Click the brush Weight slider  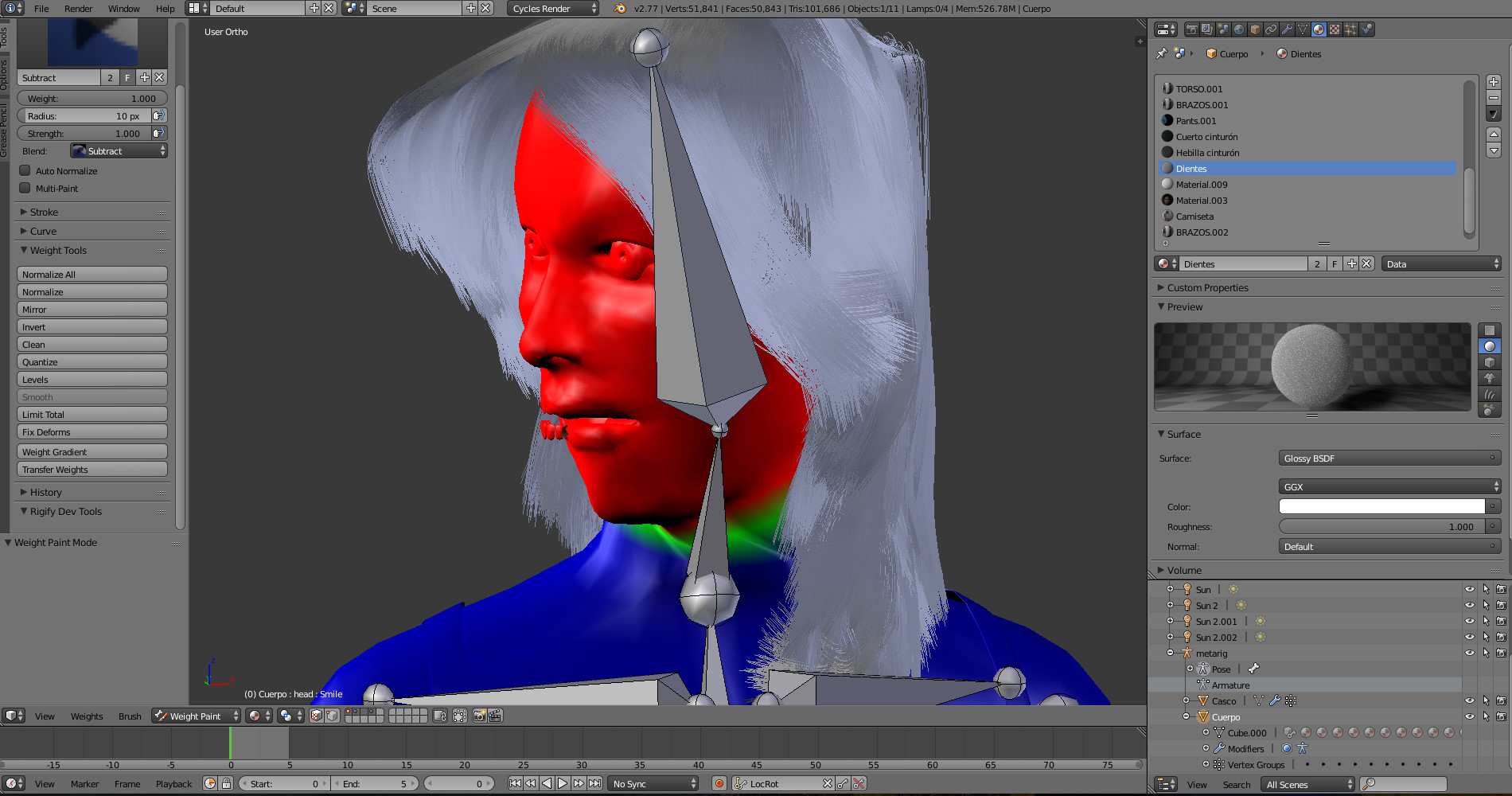pyautogui.click(x=92, y=98)
